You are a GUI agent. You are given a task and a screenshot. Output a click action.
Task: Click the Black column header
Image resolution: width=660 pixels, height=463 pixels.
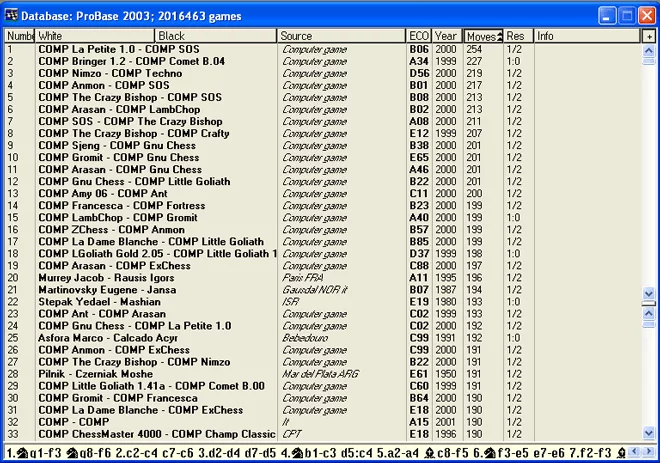[x=215, y=36]
